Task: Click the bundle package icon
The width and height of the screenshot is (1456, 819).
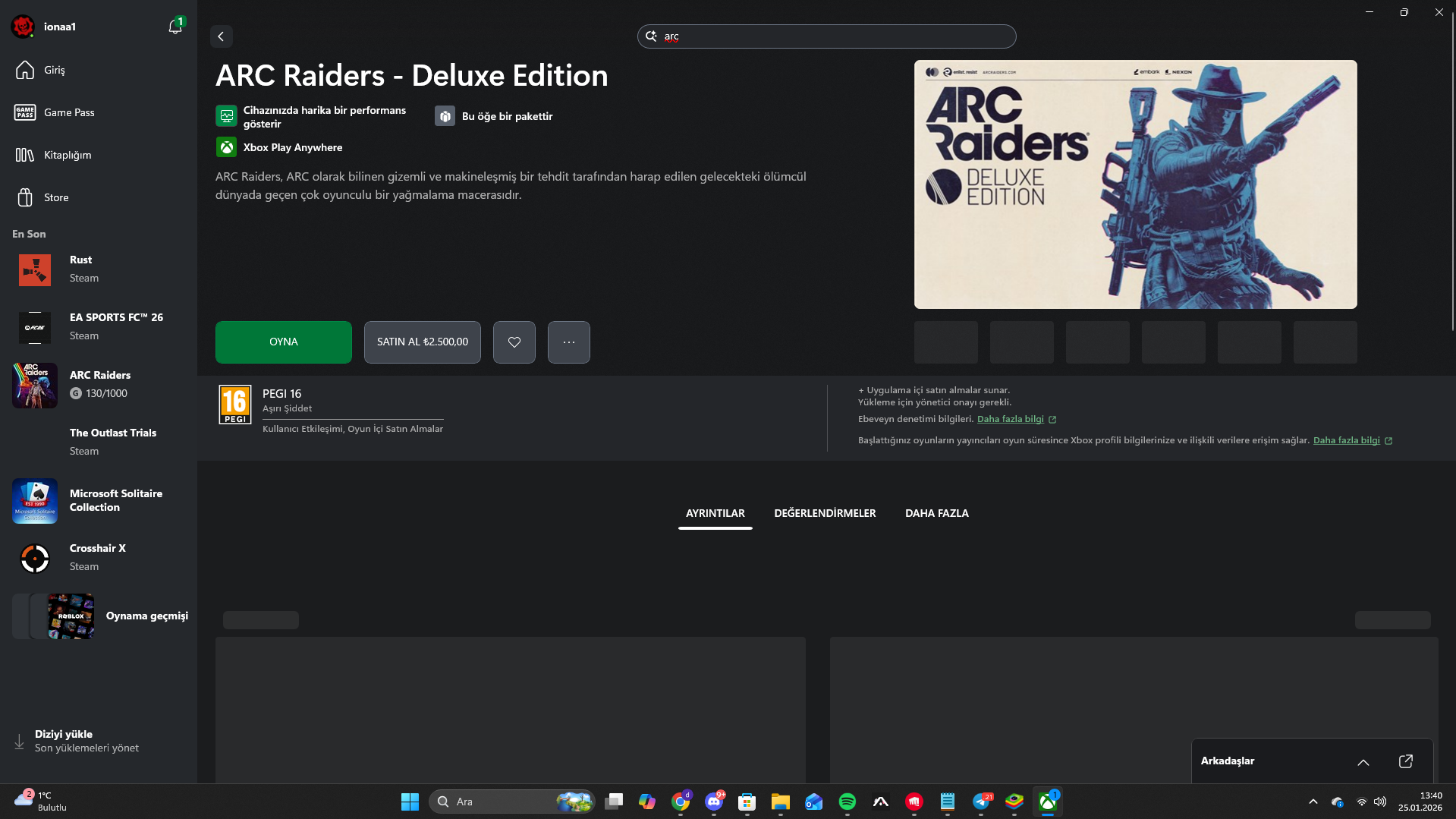Action: (x=445, y=116)
